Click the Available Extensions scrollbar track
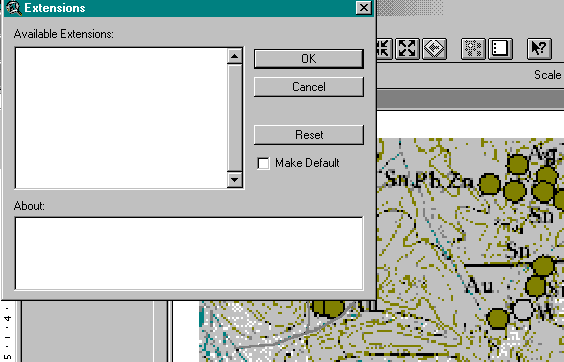 tap(235, 118)
